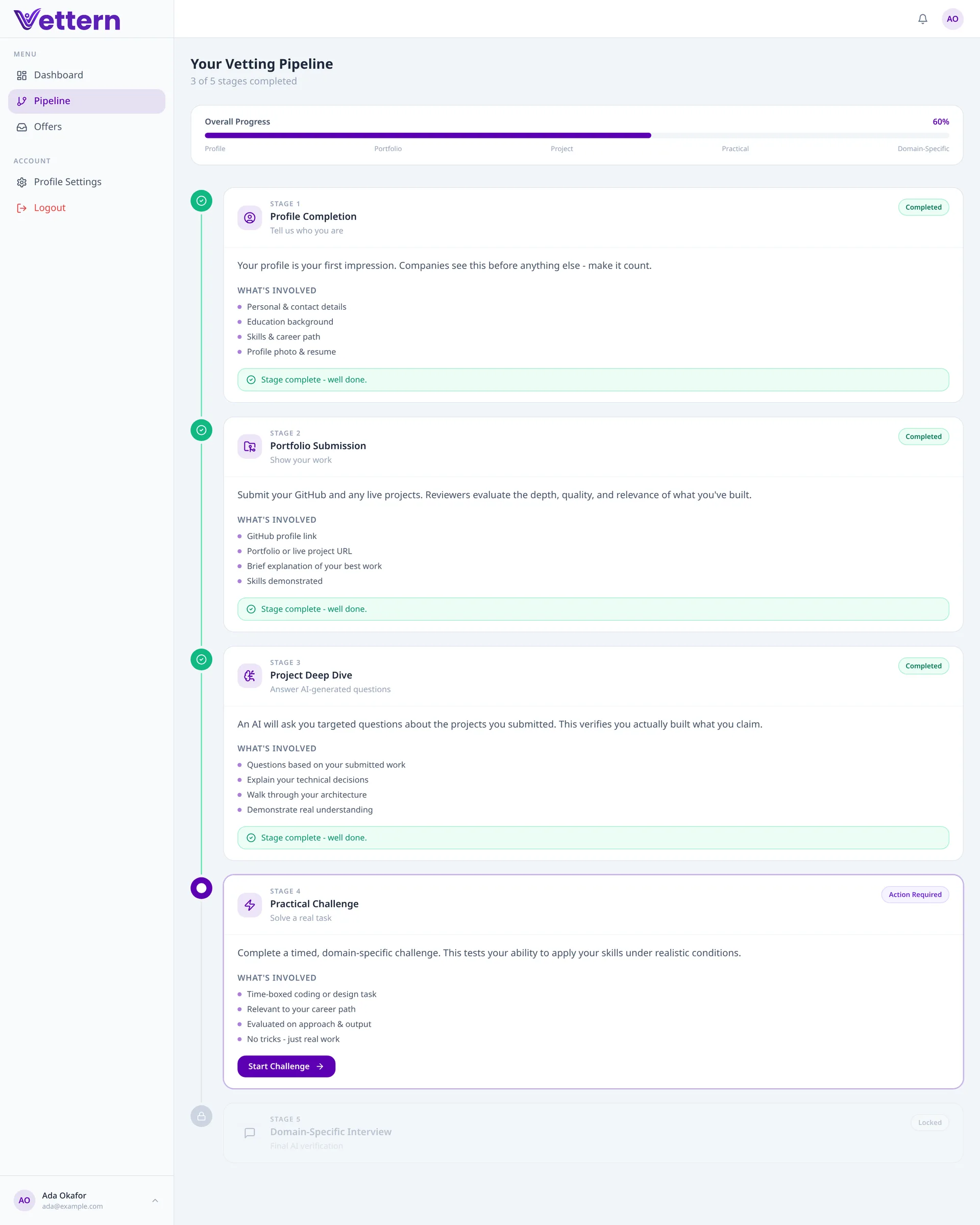Viewport: 980px width, 1225px height.
Task: Click 'Walk through your architecture' list item
Action: tap(306, 795)
